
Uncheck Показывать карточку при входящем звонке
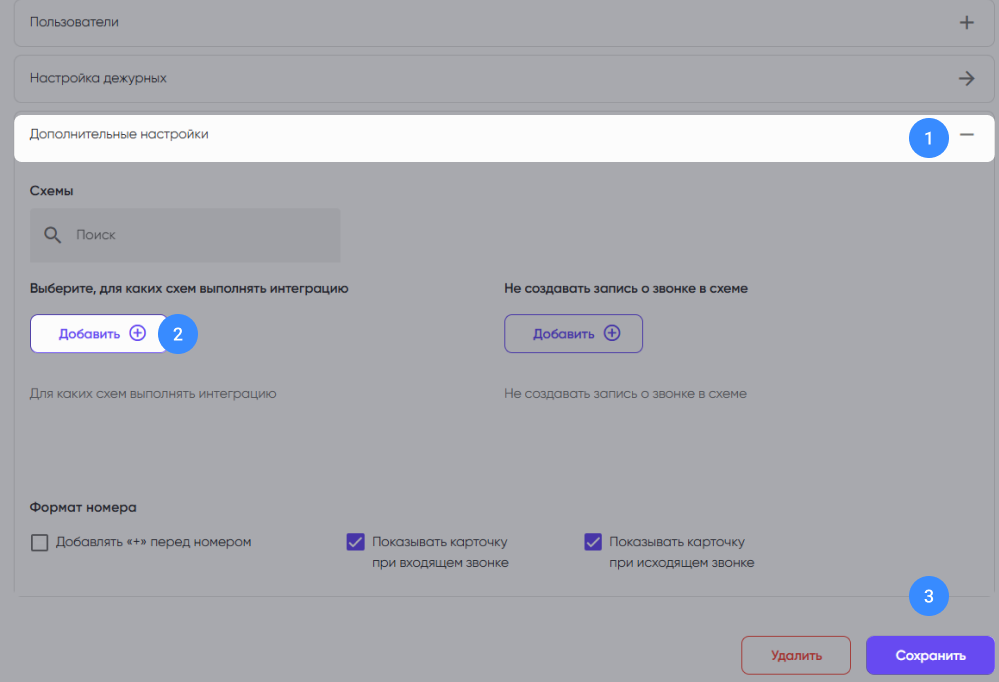point(356,542)
